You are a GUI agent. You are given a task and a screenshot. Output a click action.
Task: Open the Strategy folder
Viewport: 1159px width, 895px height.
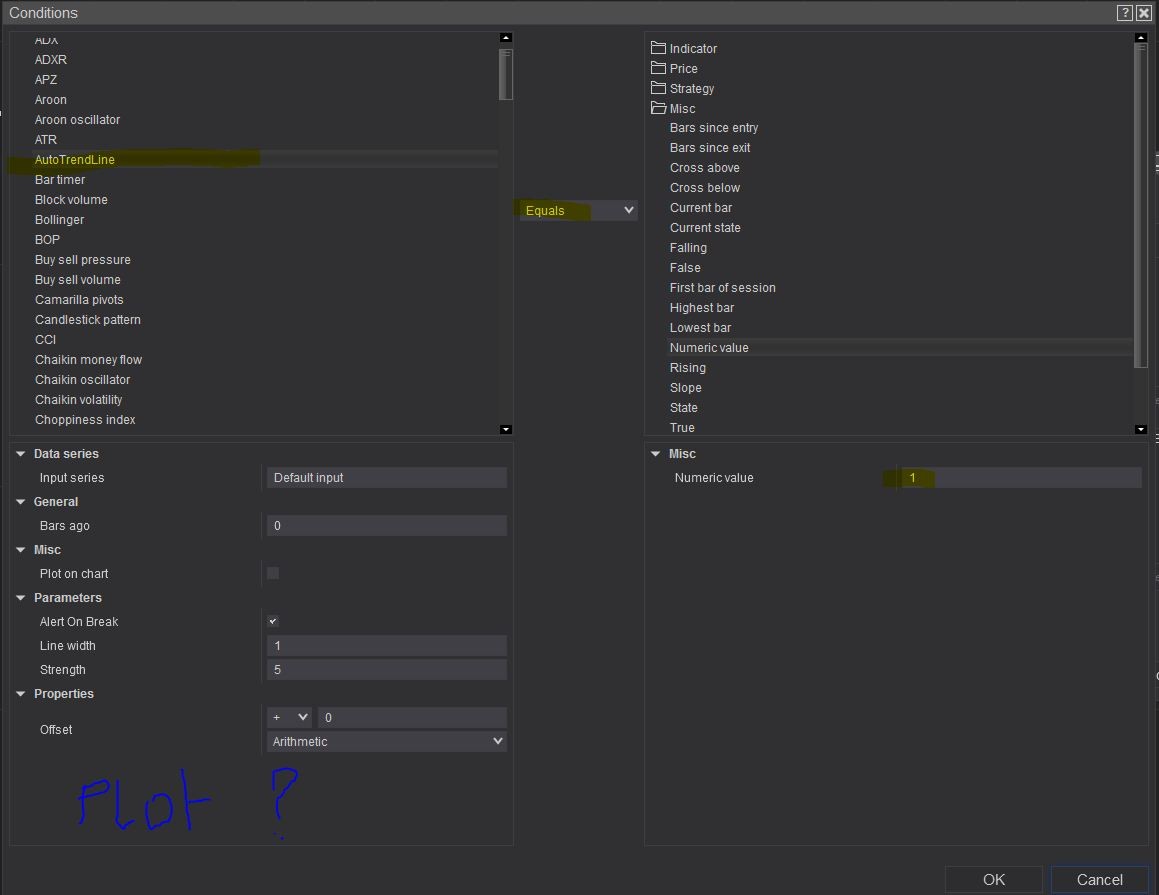coord(682,89)
